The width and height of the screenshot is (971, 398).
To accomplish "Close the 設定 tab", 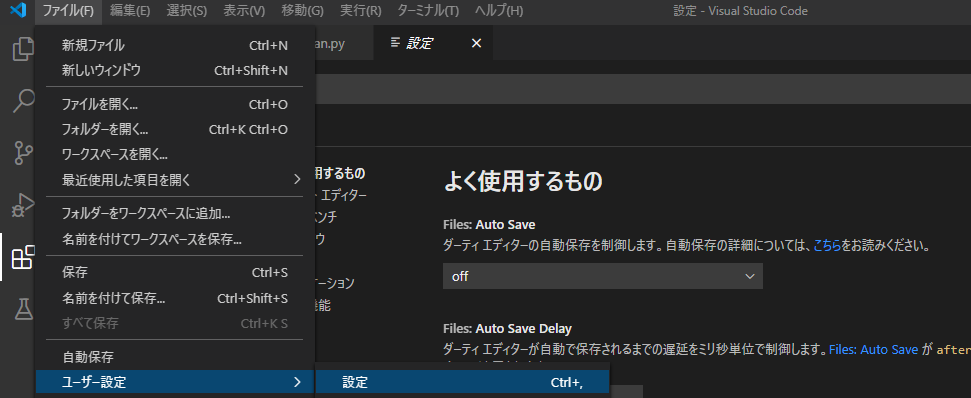I will 476,43.
